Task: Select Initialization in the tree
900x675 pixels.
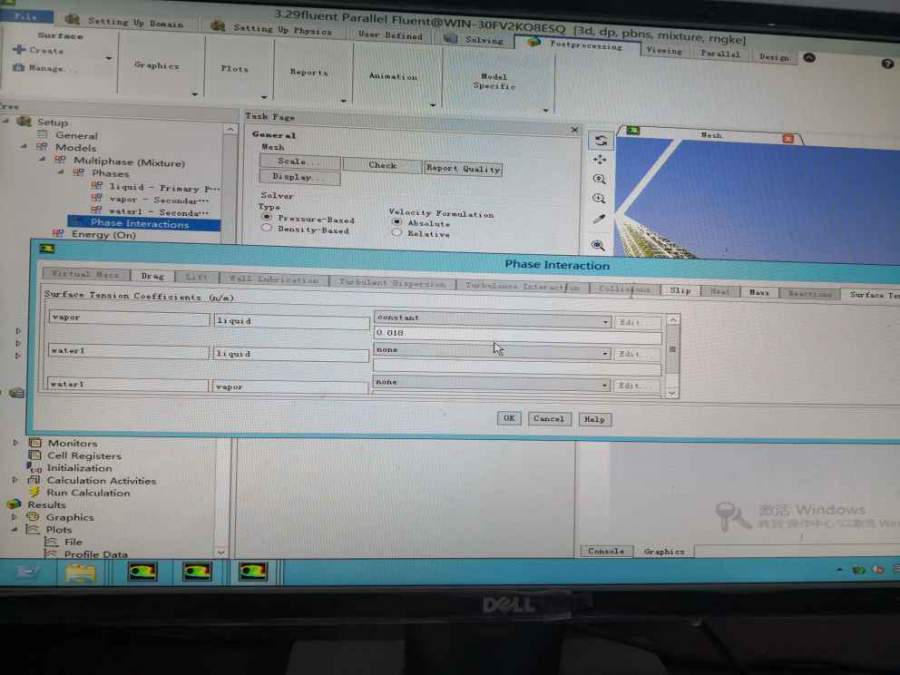Action: point(79,468)
